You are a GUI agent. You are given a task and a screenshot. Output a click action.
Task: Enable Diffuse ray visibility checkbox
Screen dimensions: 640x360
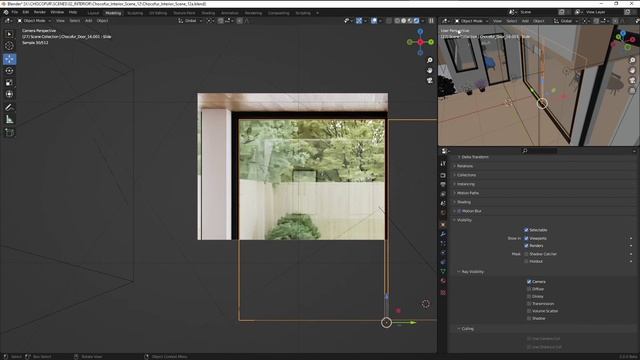pyautogui.click(x=529, y=289)
